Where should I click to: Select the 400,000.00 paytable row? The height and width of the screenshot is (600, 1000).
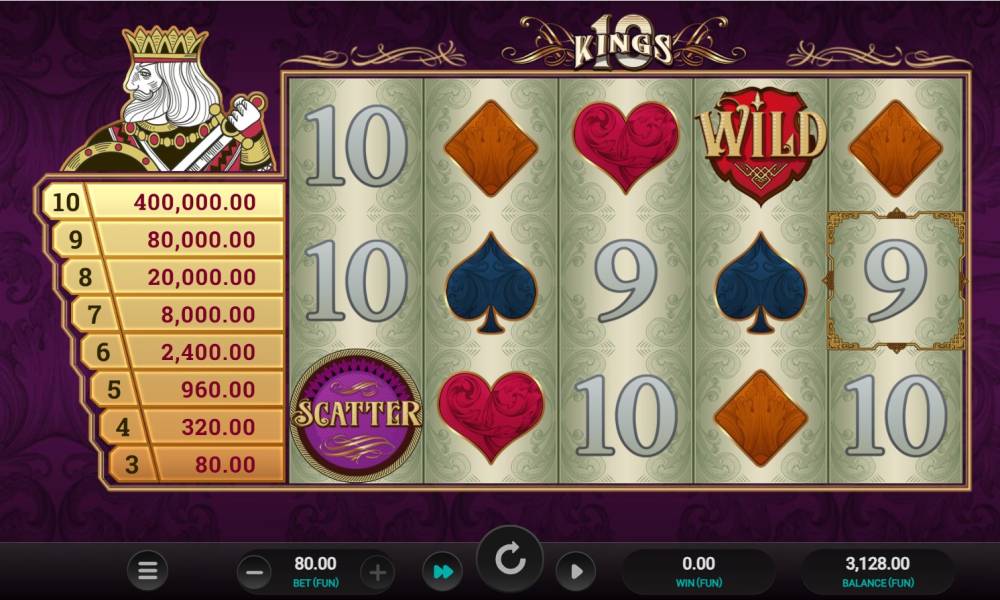click(162, 201)
